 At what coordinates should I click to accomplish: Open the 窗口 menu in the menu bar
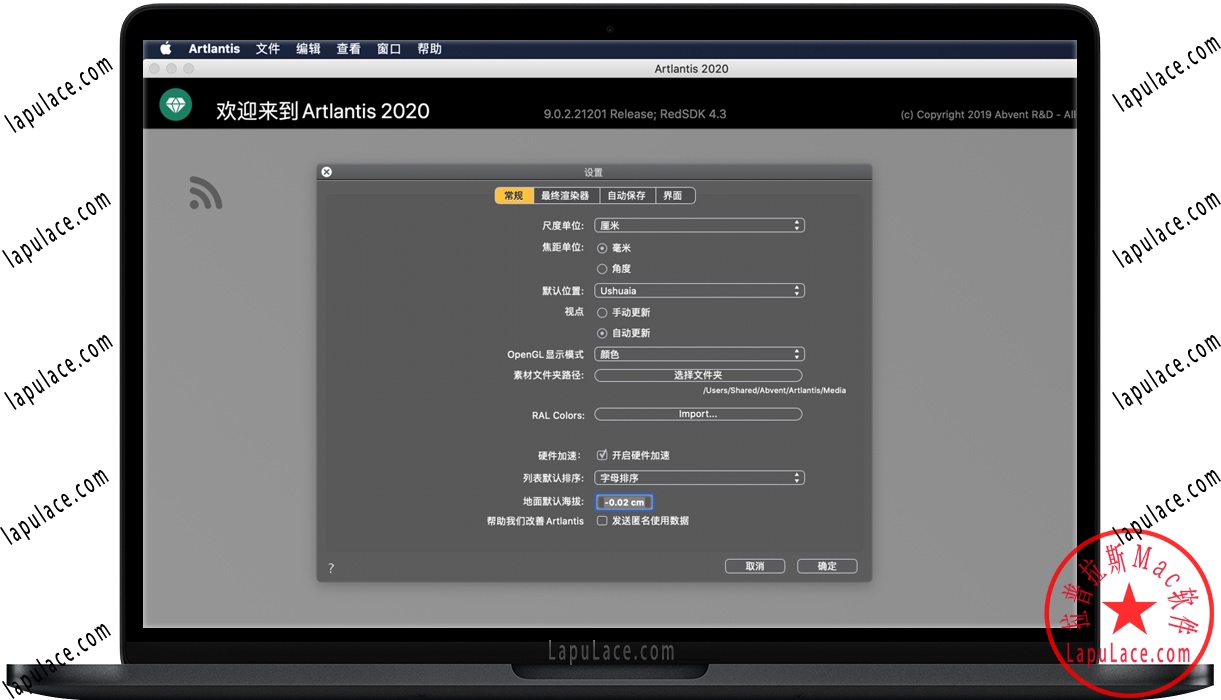388,48
